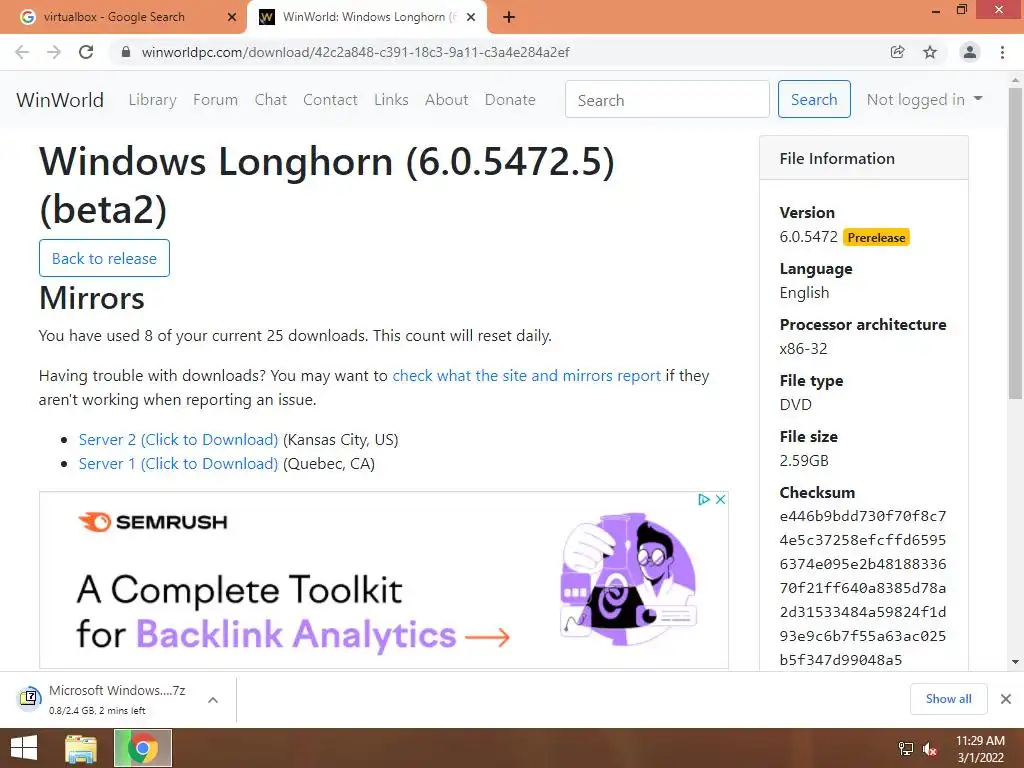Open the Chat nav link
The height and width of the screenshot is (768, 1024).
click(x=270, y=100)
